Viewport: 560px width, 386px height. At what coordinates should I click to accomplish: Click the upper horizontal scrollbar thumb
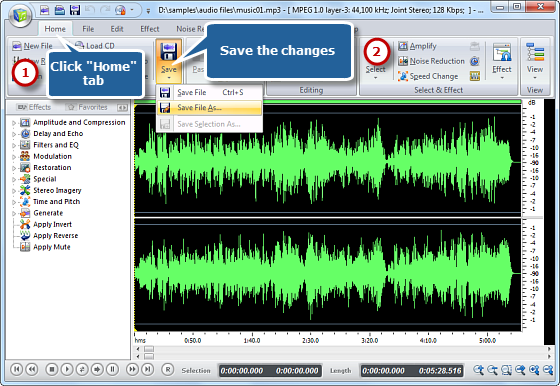pyautogui.click(x=149, y=349)
